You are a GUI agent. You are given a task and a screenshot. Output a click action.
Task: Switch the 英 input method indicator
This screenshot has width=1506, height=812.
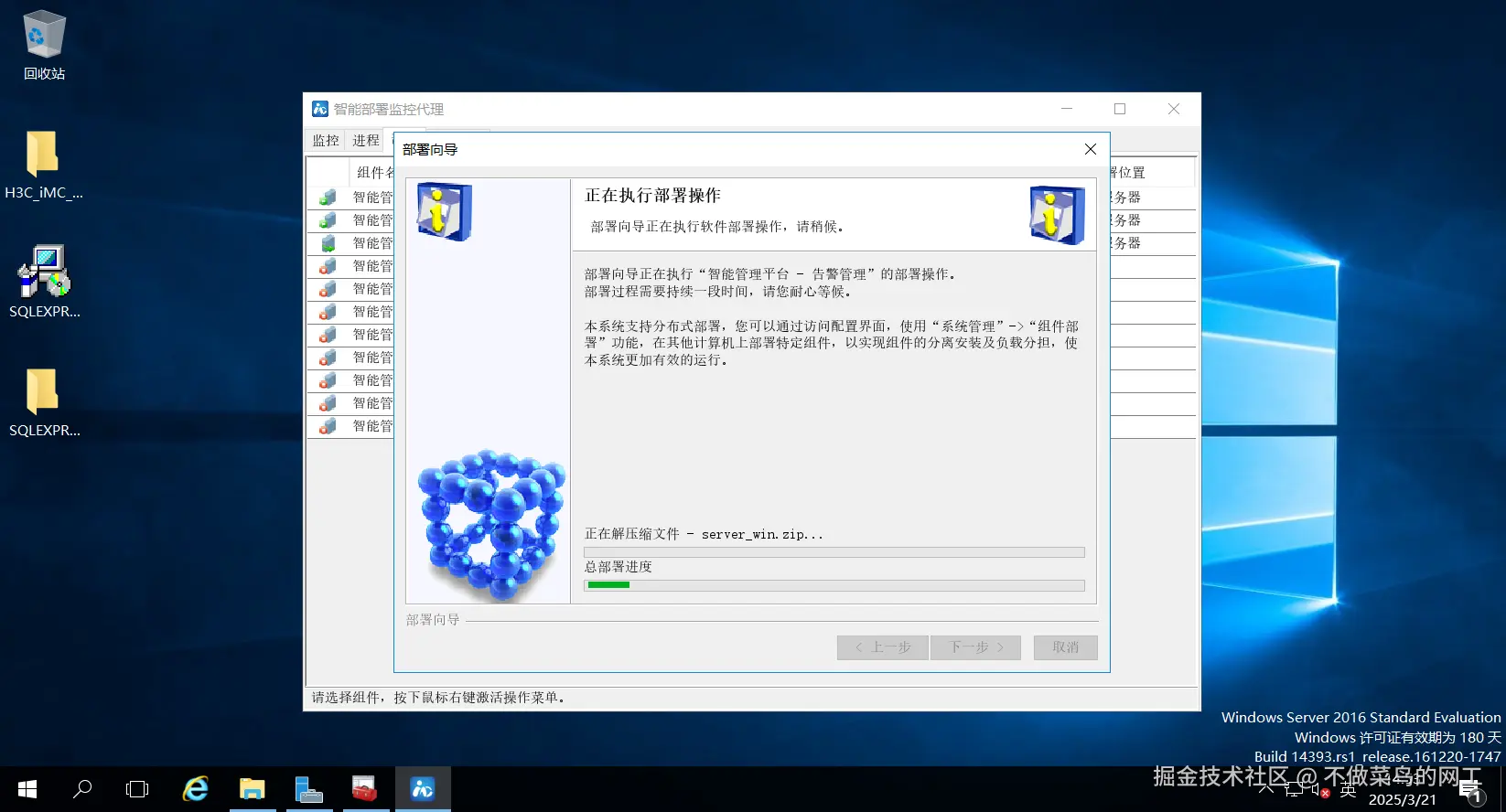[1348, 790]
